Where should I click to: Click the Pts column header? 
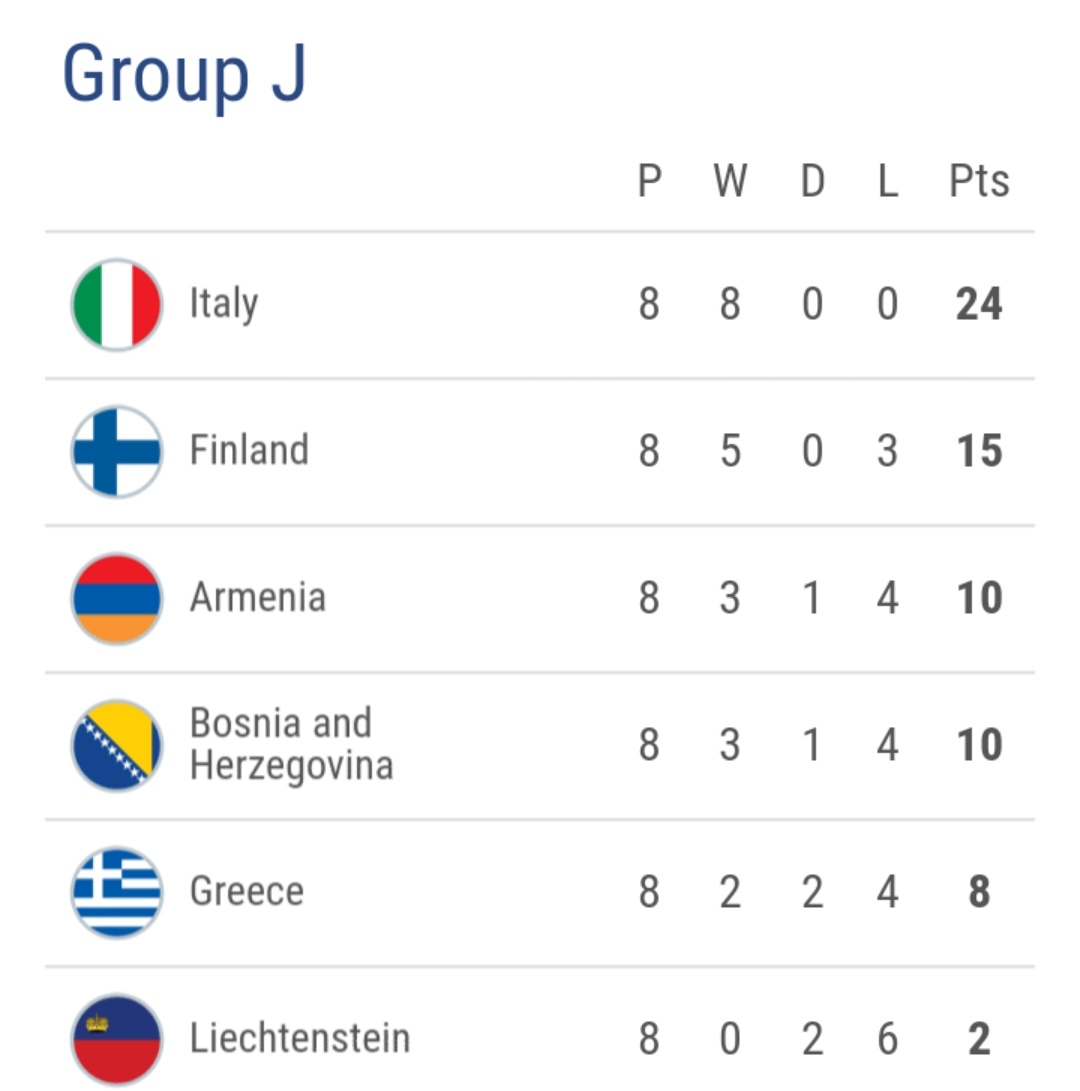(x=978, y=182)
